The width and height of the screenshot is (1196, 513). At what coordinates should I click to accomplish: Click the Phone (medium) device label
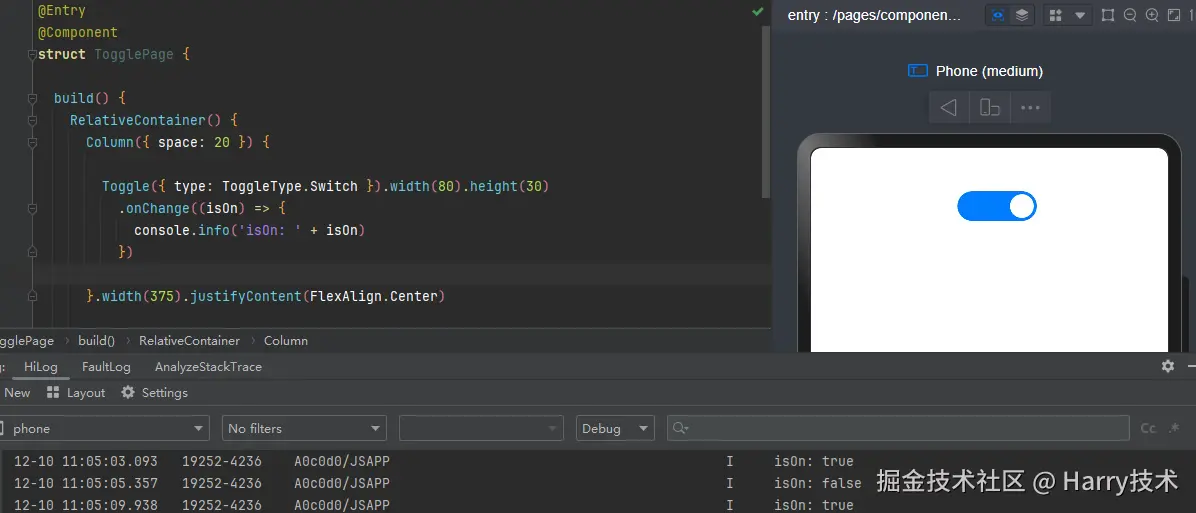(989, 71)
